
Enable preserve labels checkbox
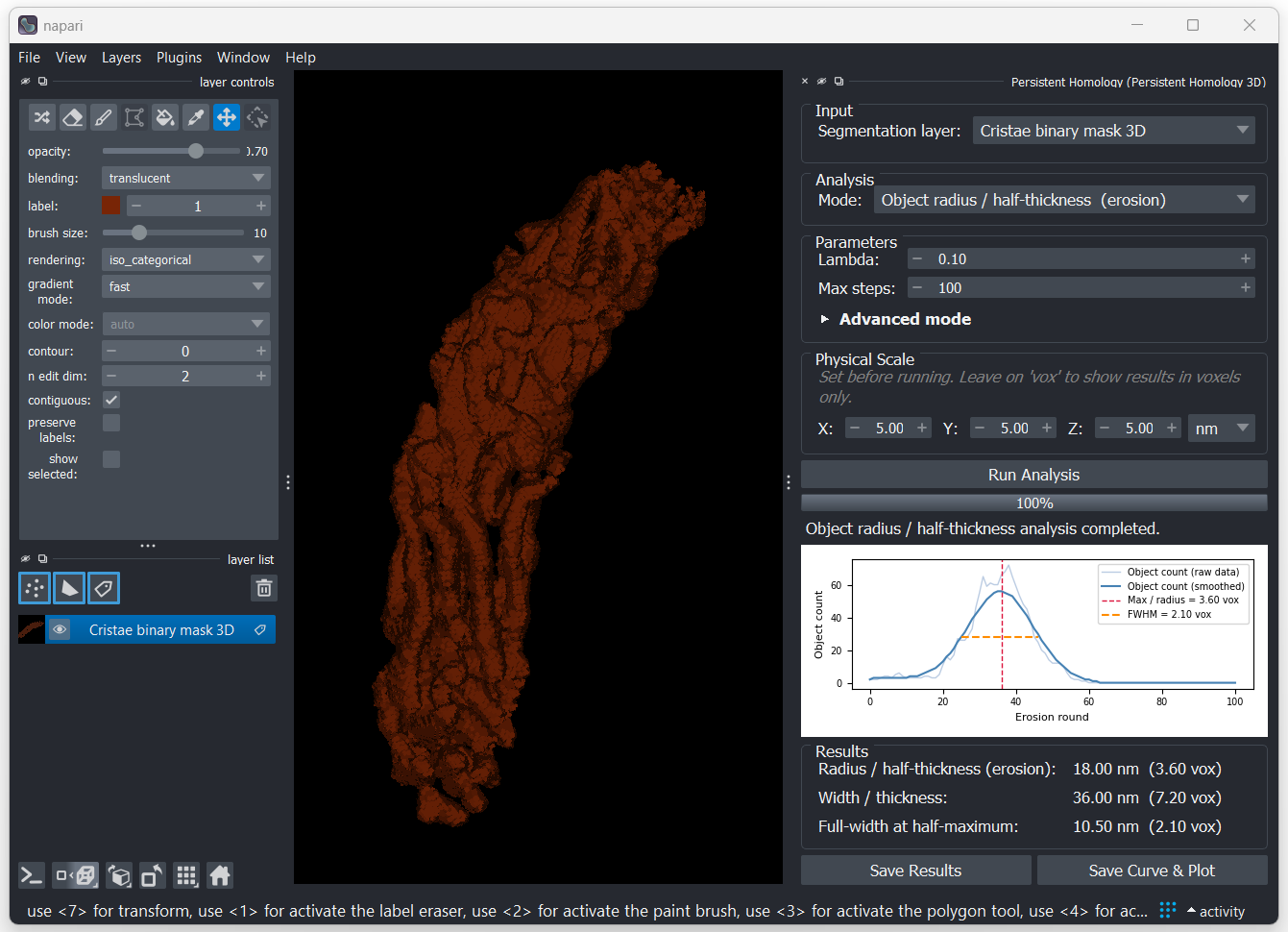(111, 423)
